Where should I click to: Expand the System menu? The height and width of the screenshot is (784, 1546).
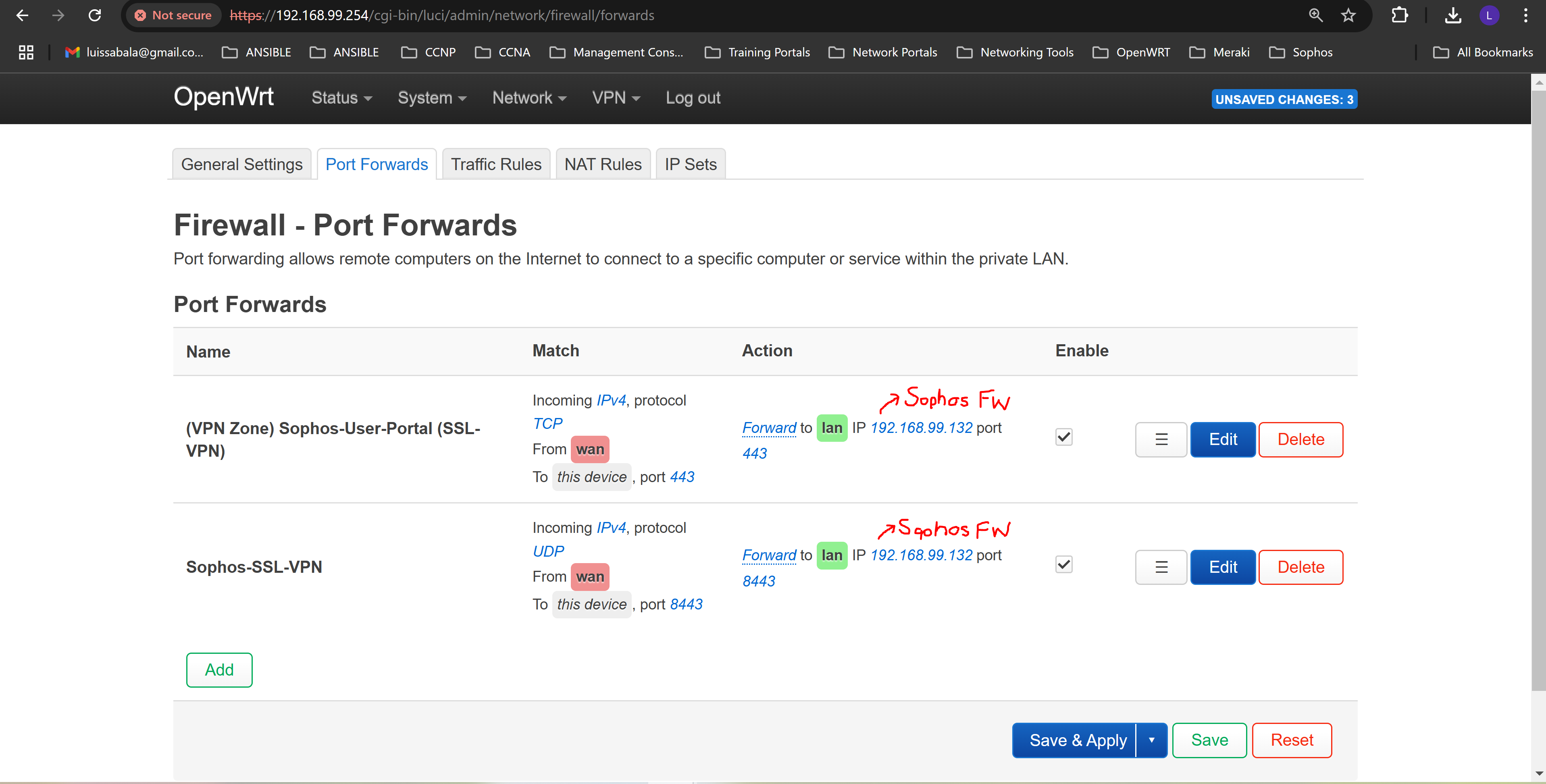(x=431, y=98)
